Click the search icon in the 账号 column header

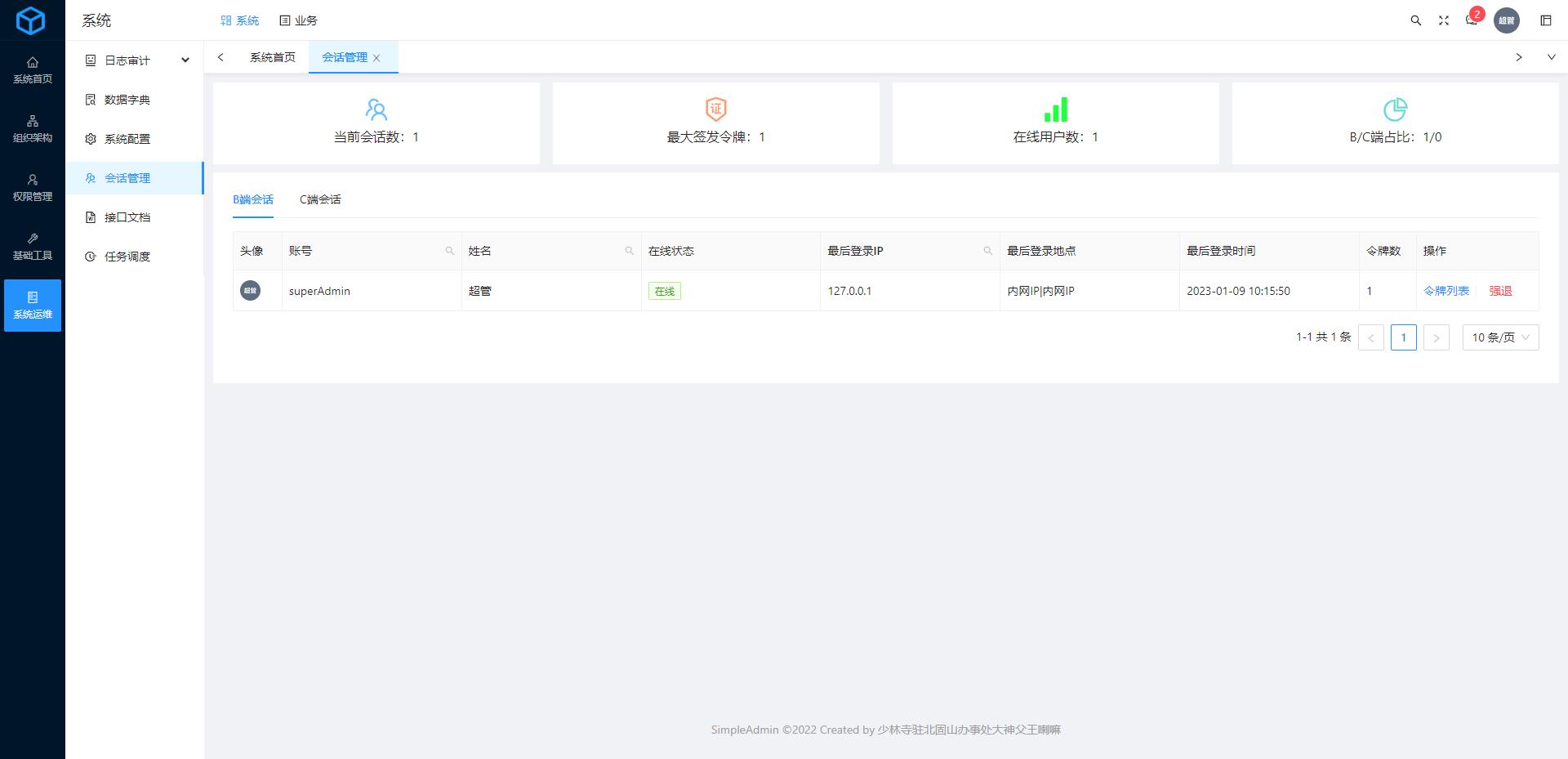(450, 251)
